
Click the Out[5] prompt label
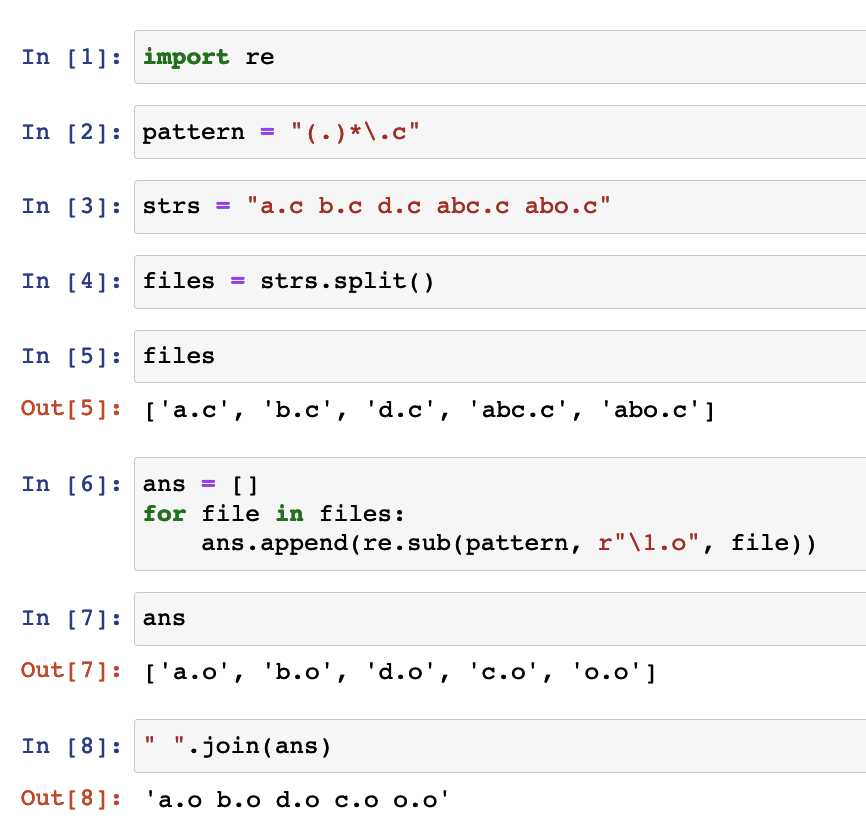coord(70,409)
